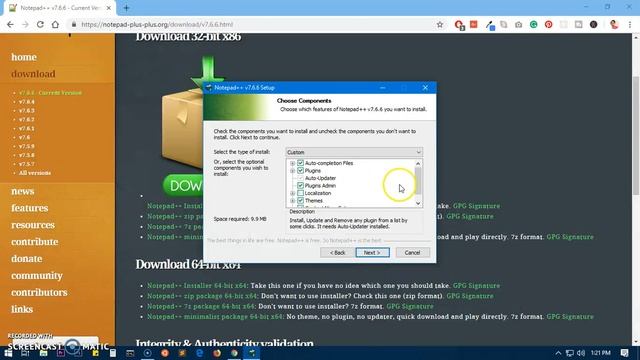Launch Firefox from the taskbar
640x360 pixels.
(217, 353)
